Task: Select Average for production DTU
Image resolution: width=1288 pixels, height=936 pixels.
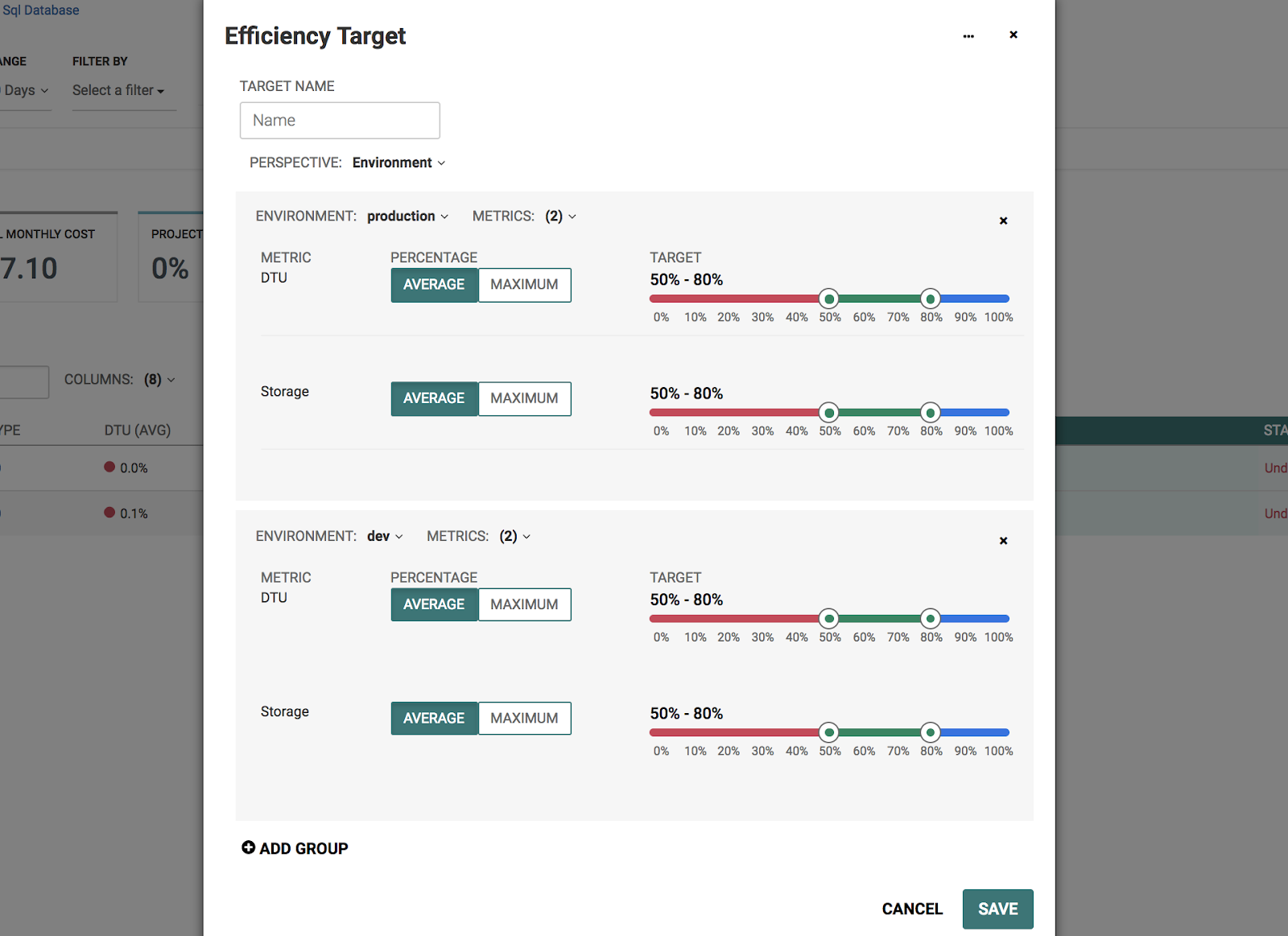Action: (435, 285)
